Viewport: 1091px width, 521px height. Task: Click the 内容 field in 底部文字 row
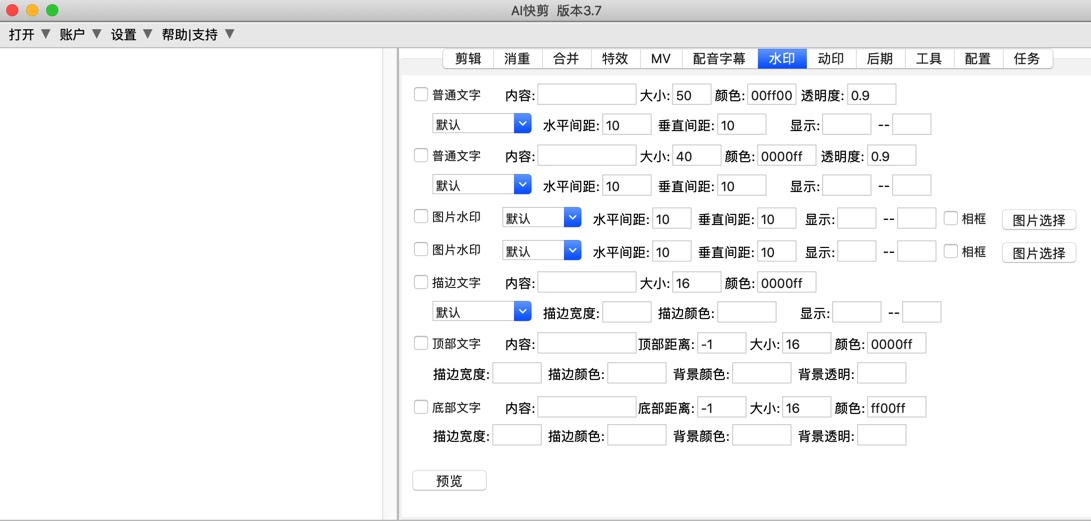click(x=587, y=408)
